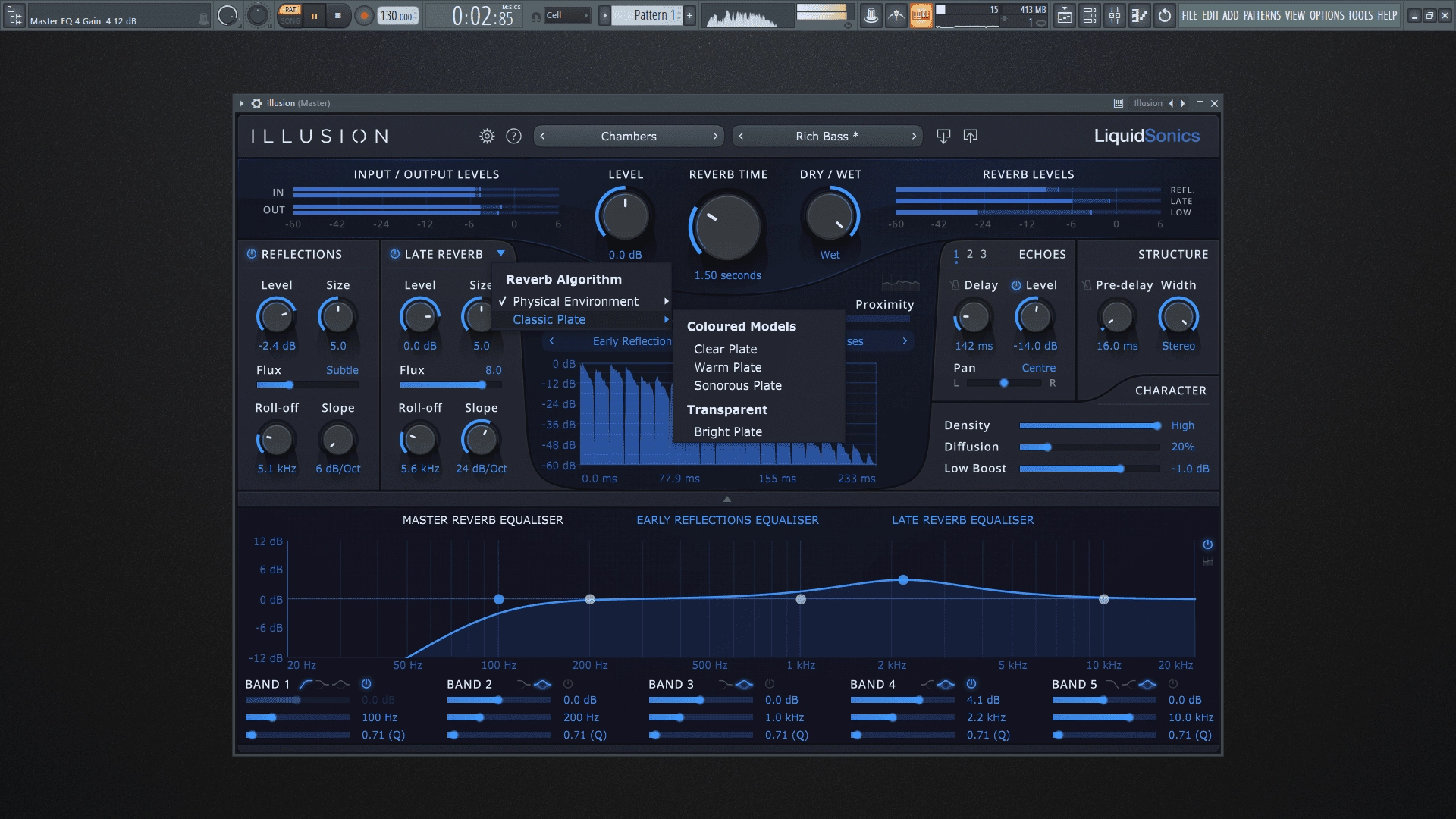Select Classic Plate algorithm submenu
This screenshot has height=819, width=1456.
point(582,319)
